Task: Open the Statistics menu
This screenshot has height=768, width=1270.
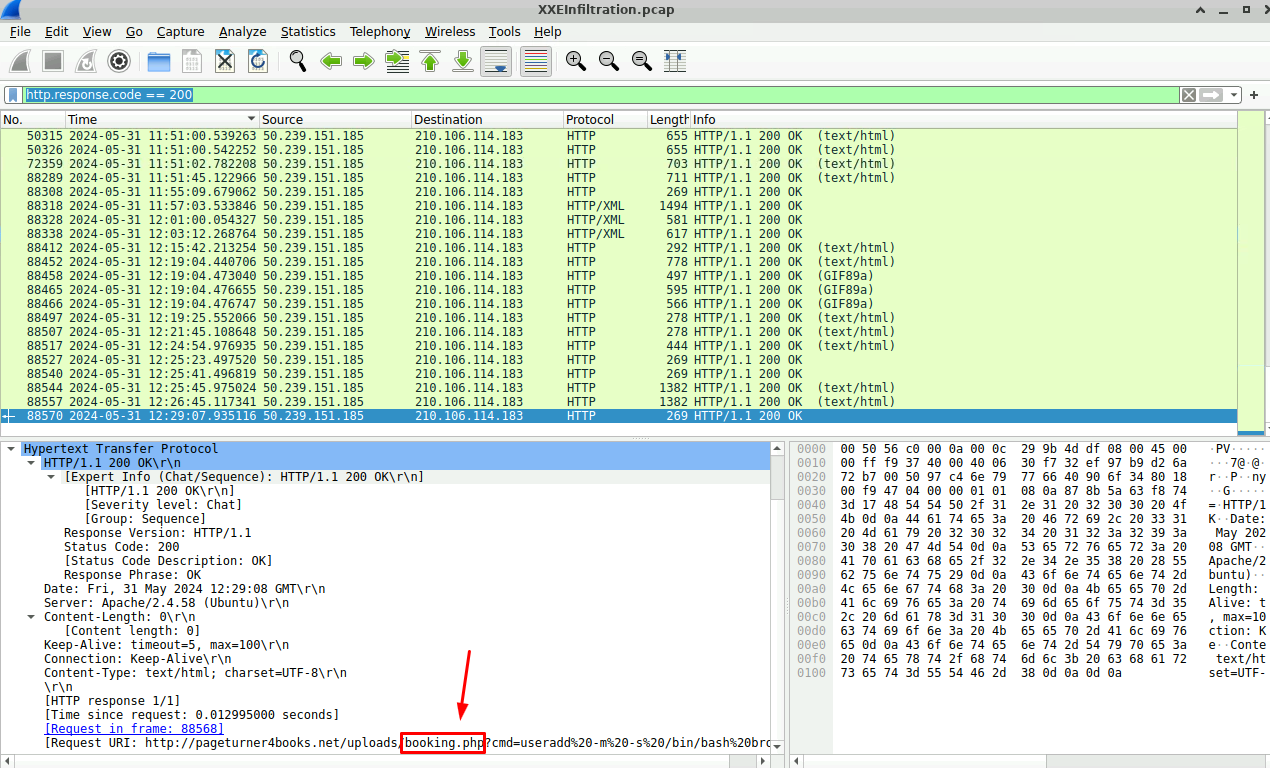Action: (x=308, y=32)
